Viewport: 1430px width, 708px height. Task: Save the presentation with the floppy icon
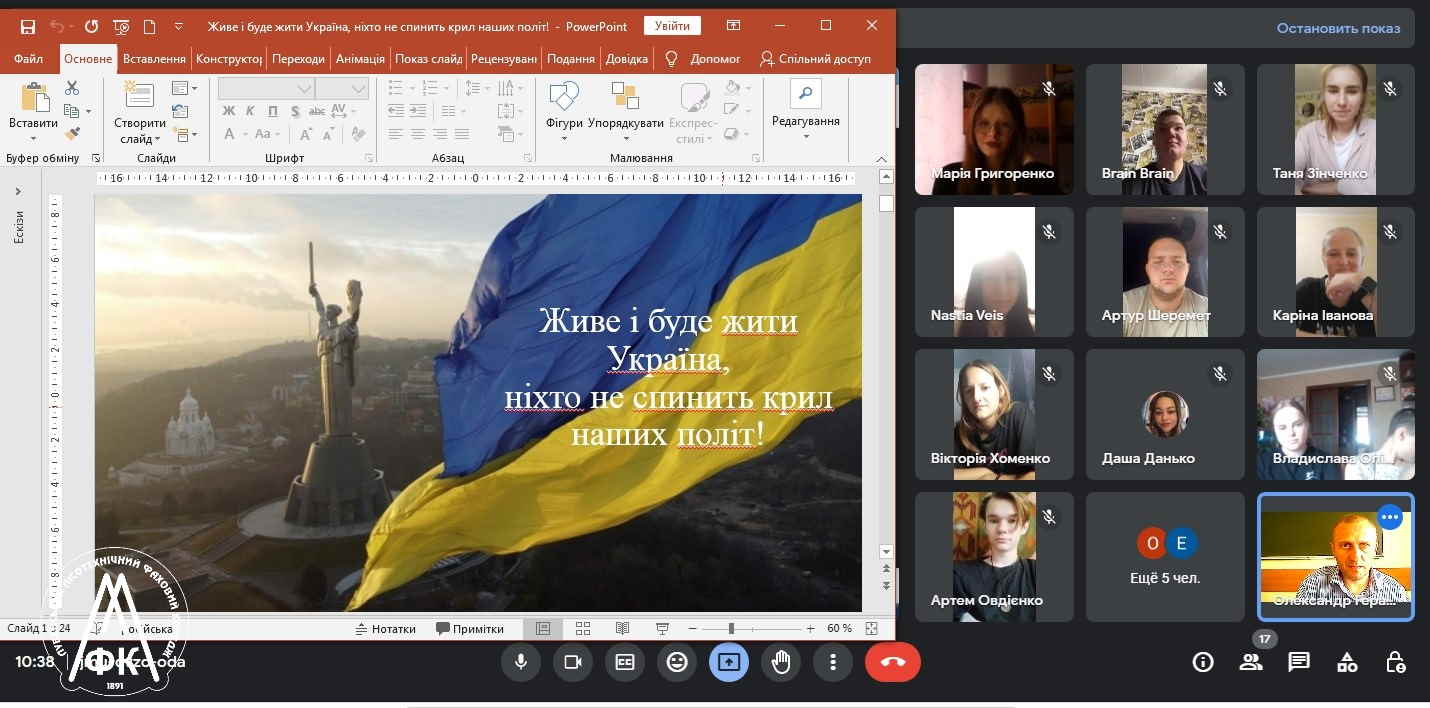27,26
